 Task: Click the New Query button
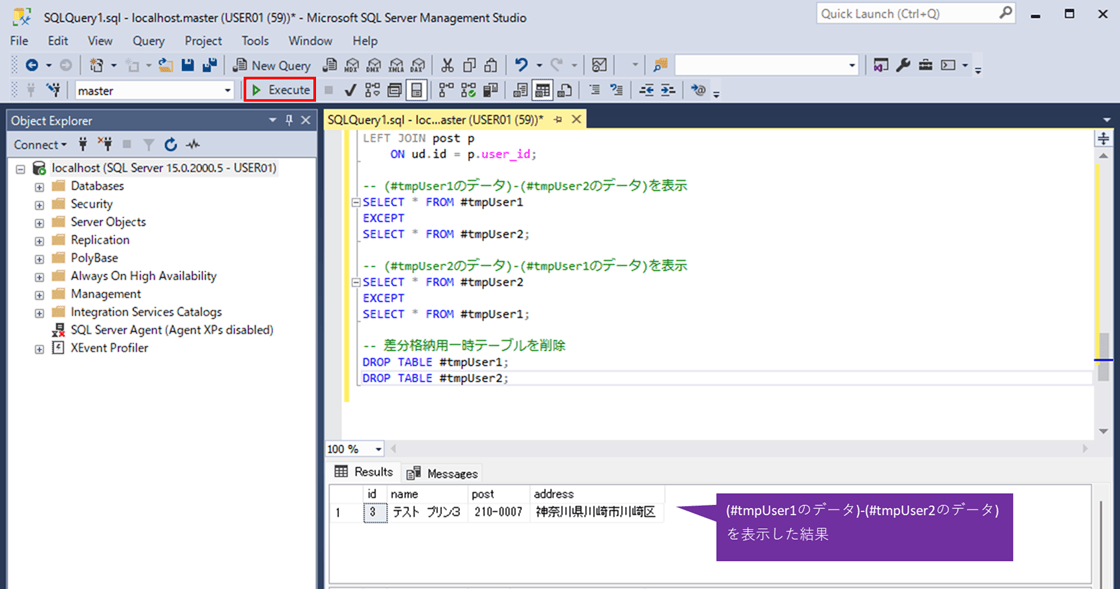[272, 65]
